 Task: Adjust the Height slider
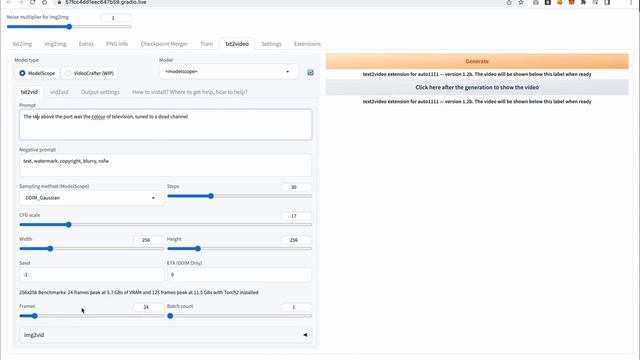pos(240,249)
